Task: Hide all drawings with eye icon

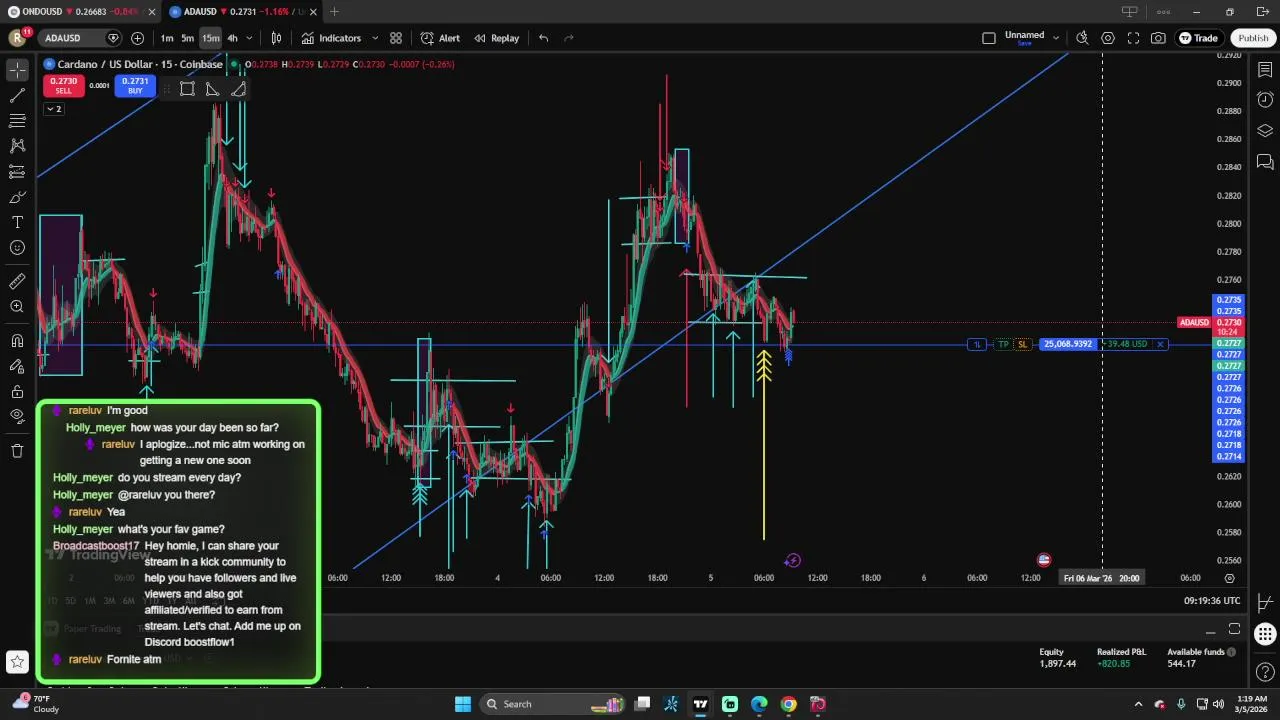Action: (17, 416)
